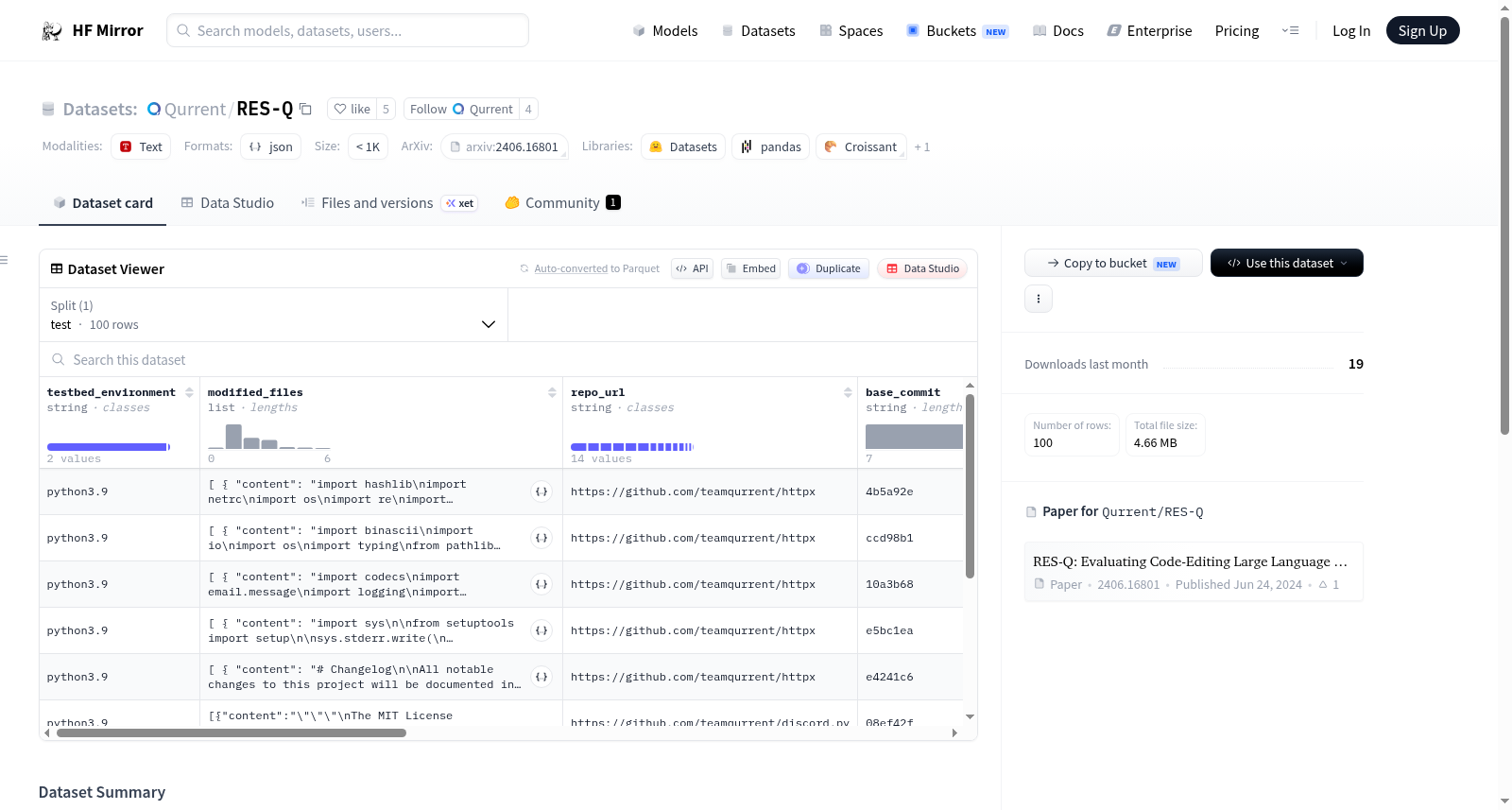Click the table vertical scrollbar thumb
The height and width of the screenshot is (810, 1512).
970,487
